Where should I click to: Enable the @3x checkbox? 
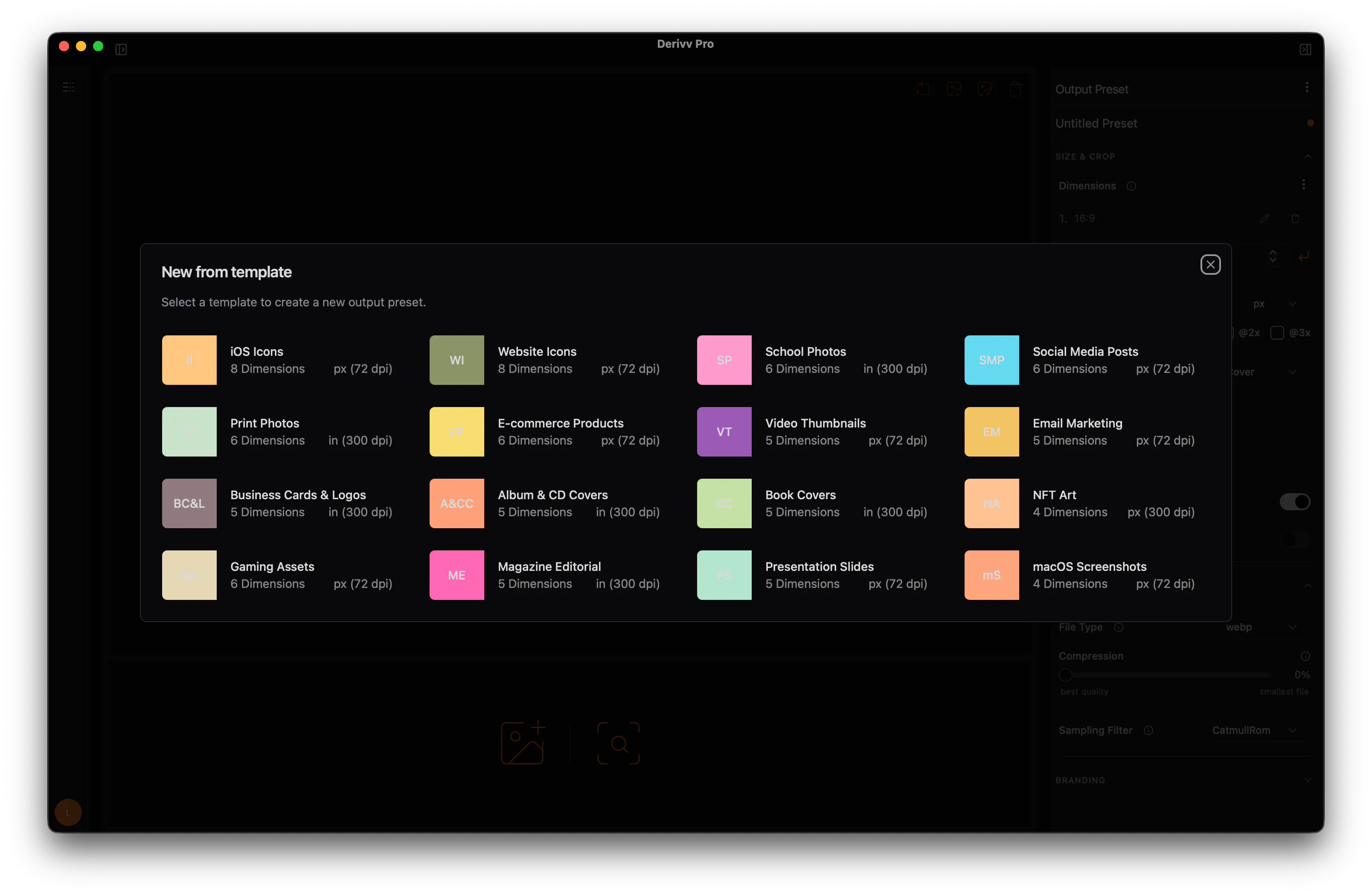point(1277,333)
